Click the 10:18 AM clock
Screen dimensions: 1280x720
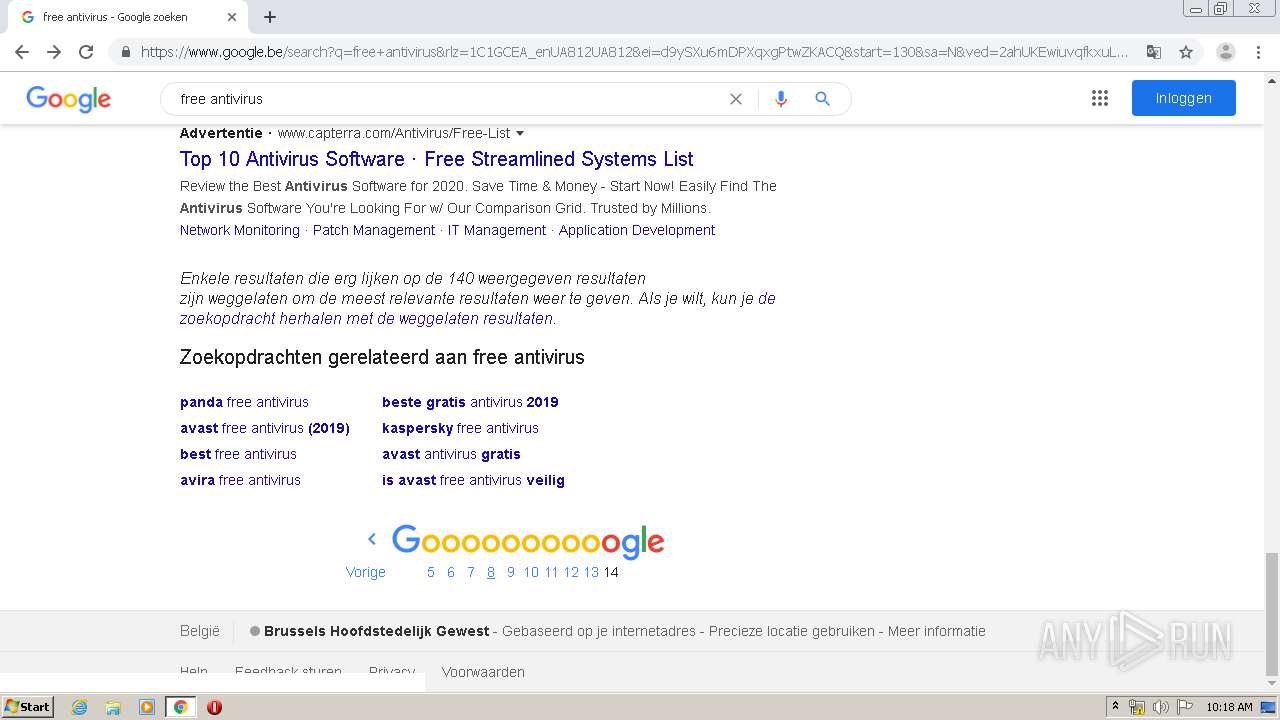(1229, 707)
